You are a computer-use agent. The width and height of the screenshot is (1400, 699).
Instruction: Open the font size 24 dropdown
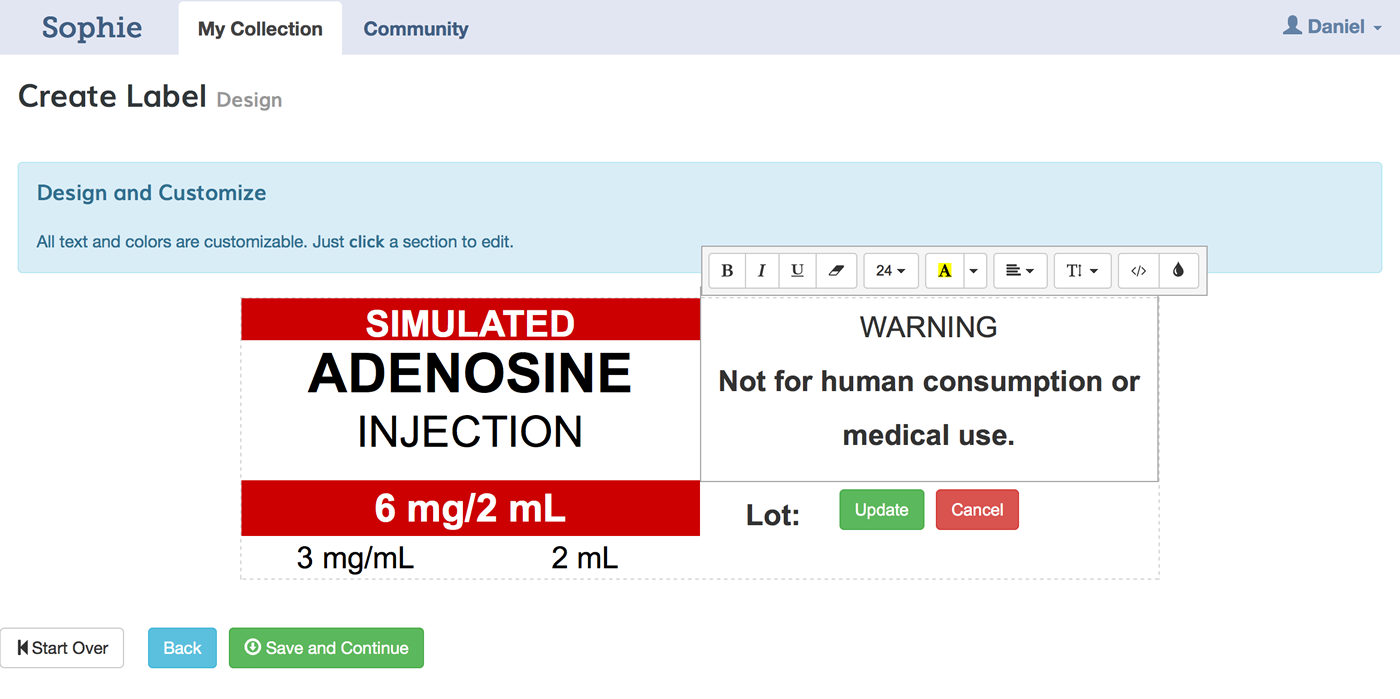coord(890,270)
